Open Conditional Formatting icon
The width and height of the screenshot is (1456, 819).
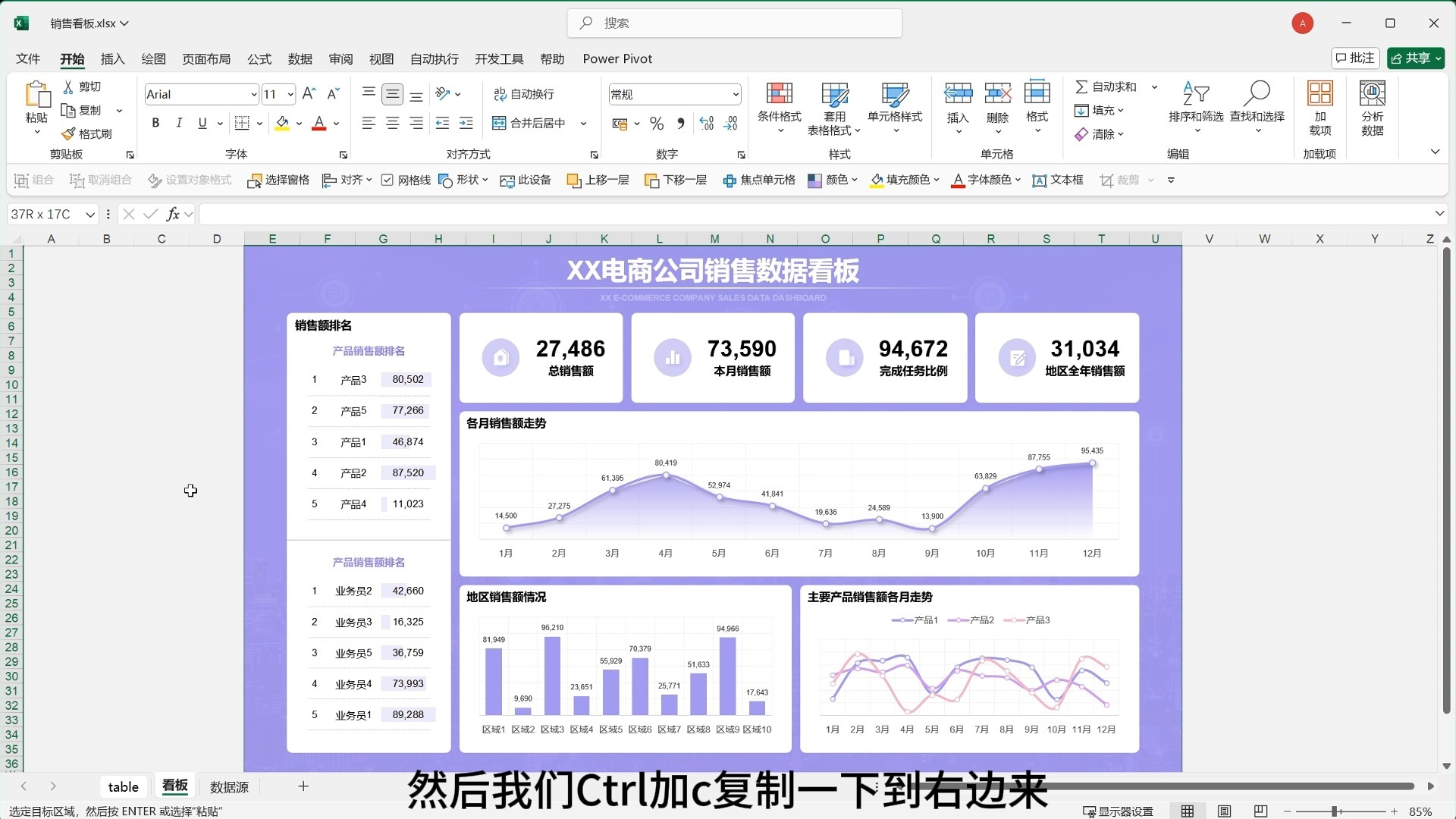[779, 94]
